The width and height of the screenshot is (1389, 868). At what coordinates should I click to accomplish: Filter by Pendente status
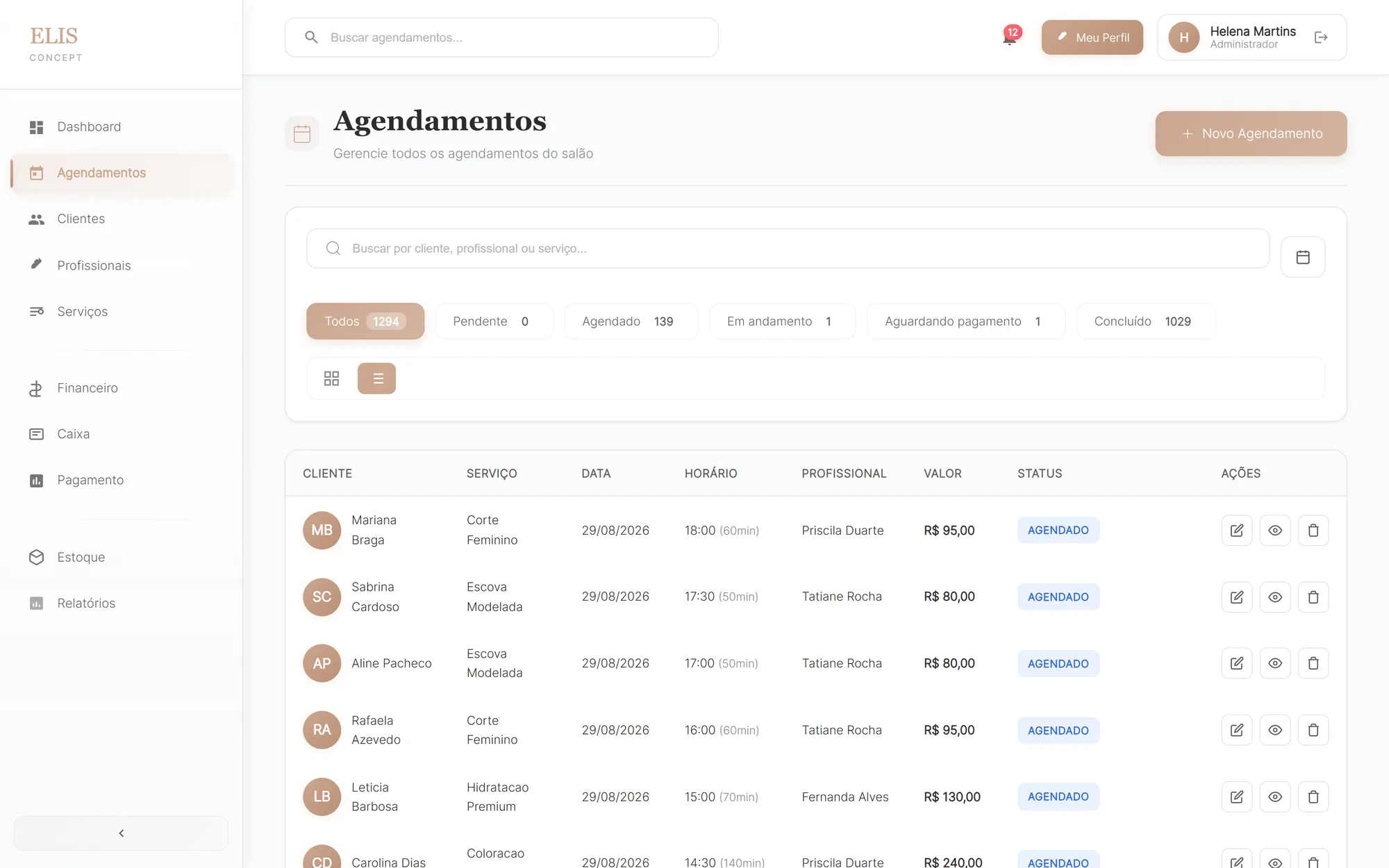494,322
